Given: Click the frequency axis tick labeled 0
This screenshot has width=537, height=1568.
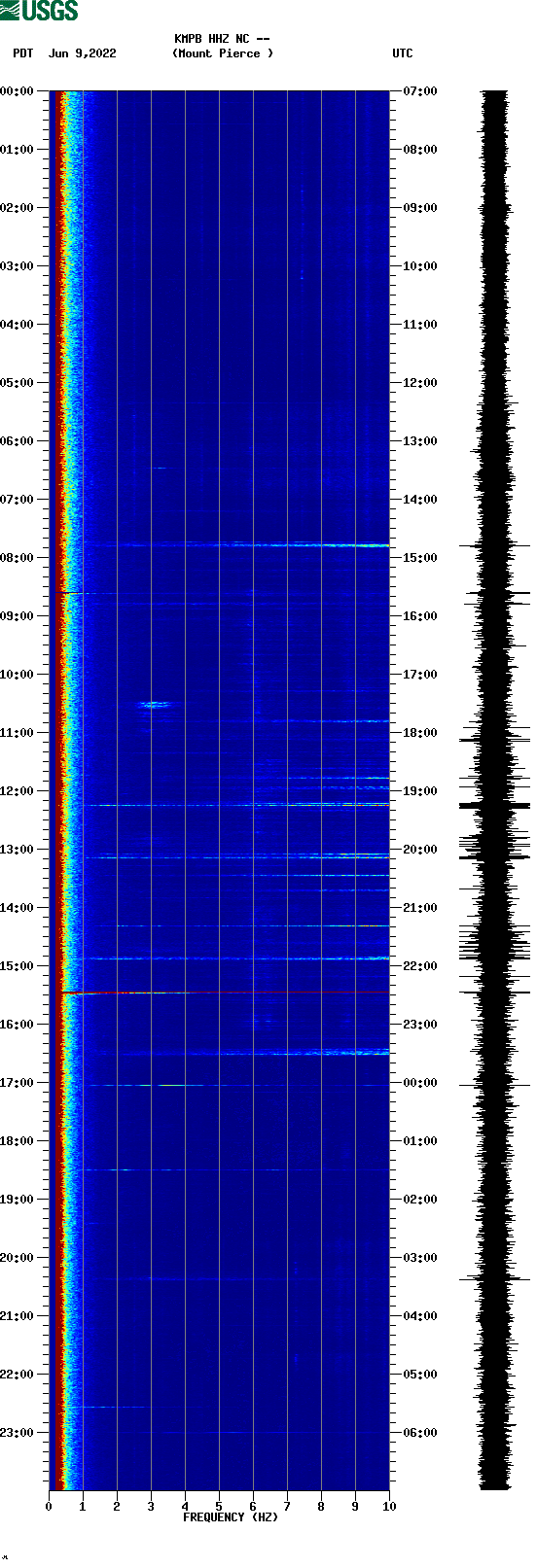Looking at the screenshot, I should (49, 1507).
